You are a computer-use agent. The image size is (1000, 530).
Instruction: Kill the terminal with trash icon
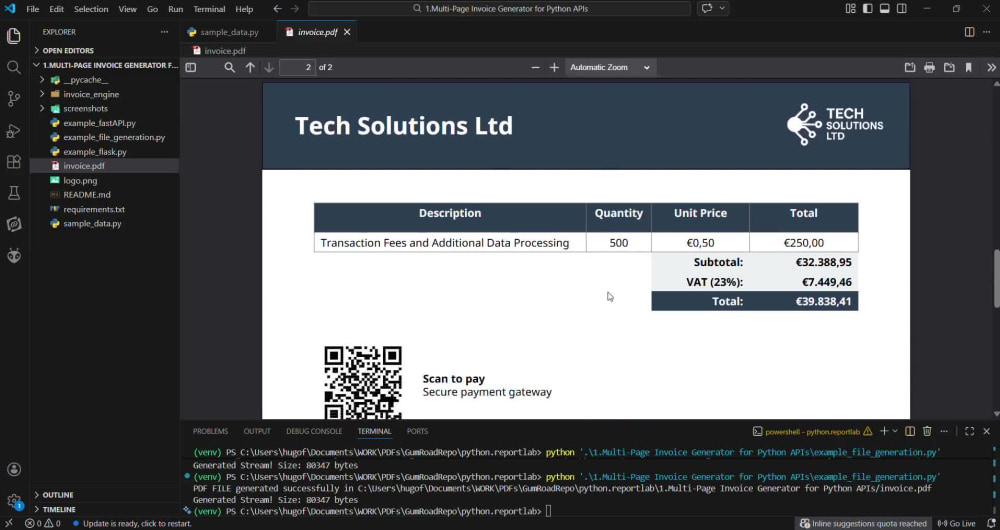[x=927, y=432]
